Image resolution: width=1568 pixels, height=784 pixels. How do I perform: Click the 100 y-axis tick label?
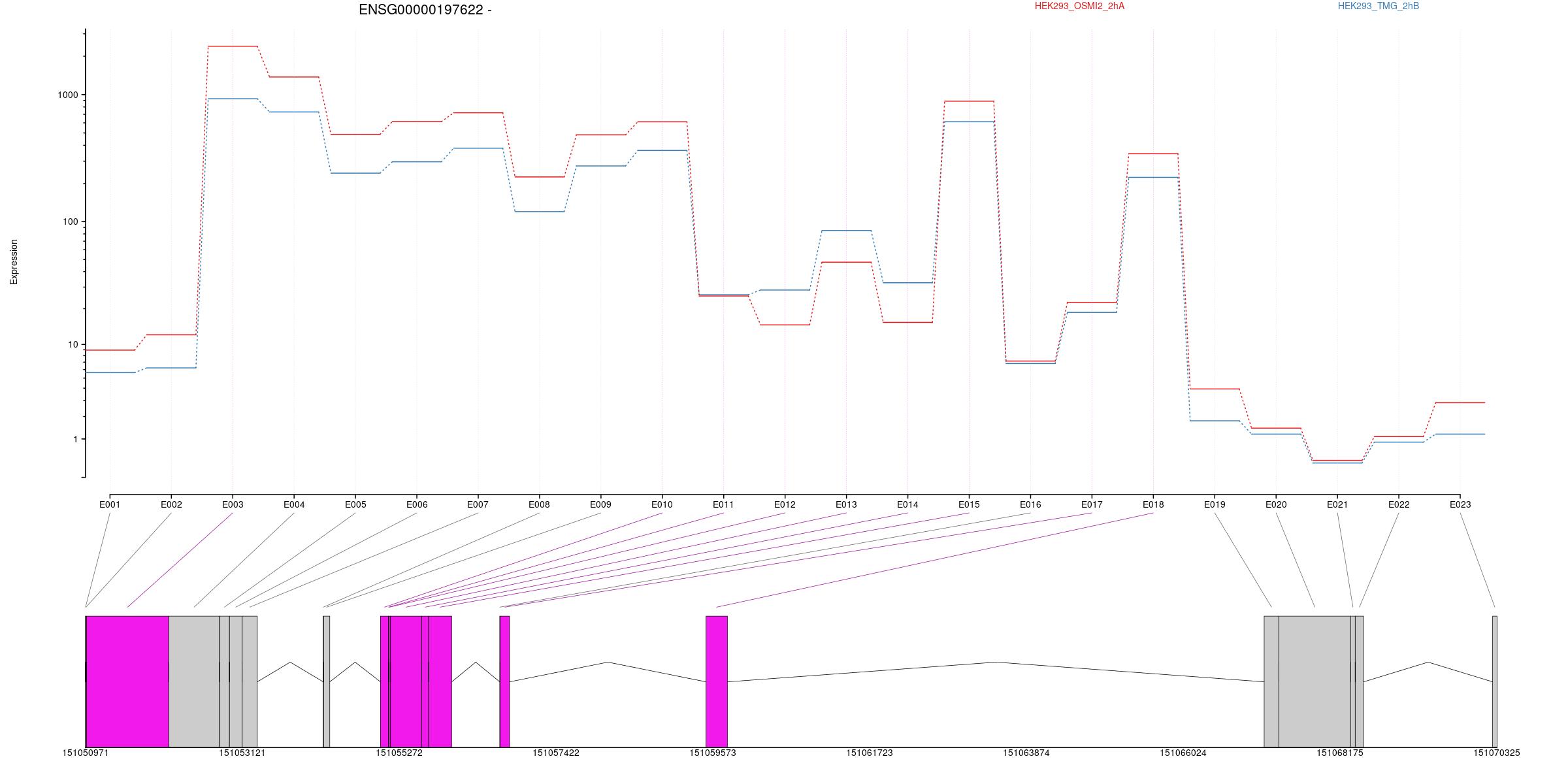(x=71, y=221)
